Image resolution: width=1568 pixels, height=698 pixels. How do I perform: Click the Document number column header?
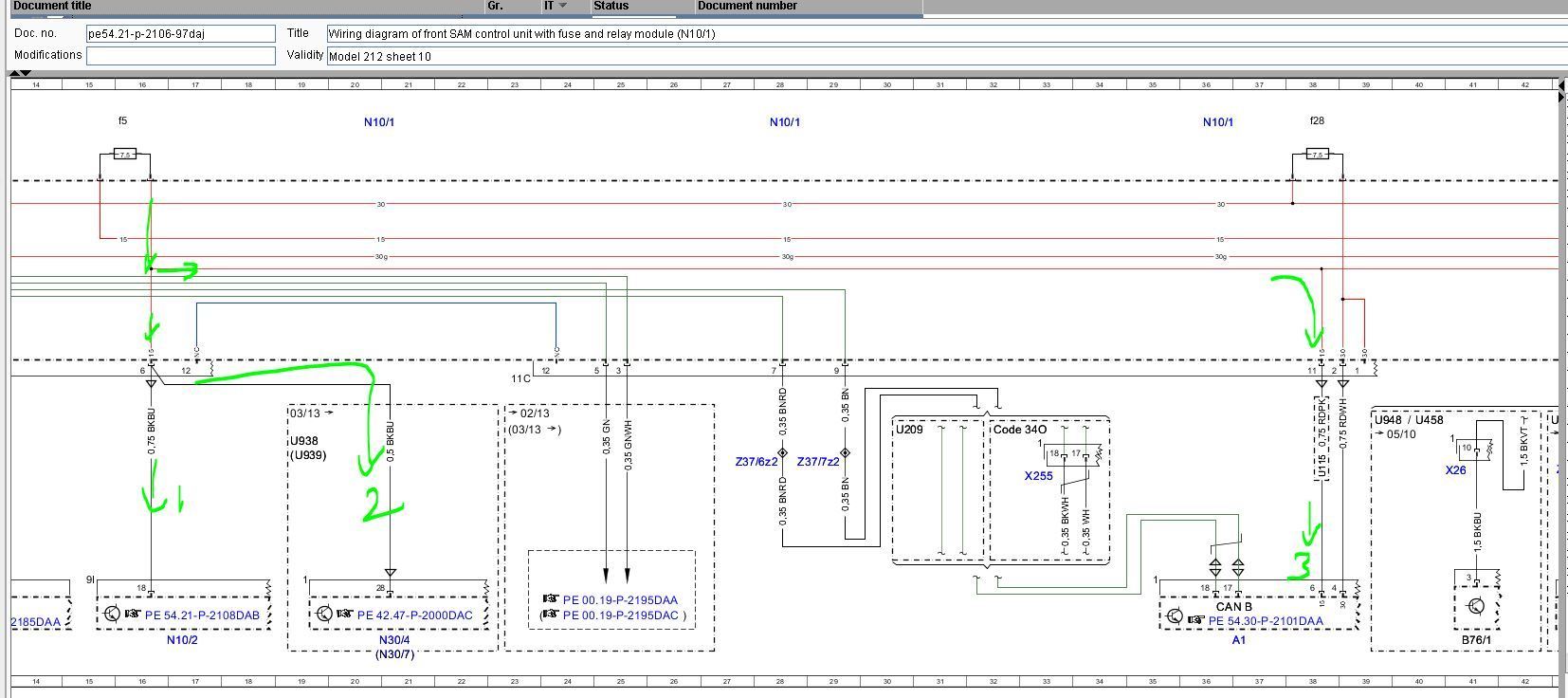[747, 6]
